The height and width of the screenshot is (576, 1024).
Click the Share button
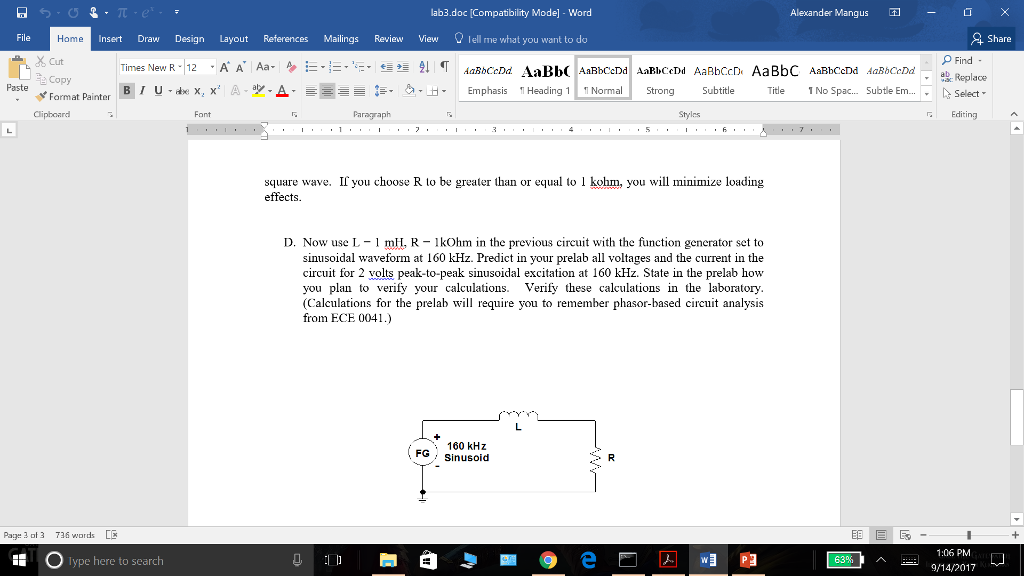[989, 40]
